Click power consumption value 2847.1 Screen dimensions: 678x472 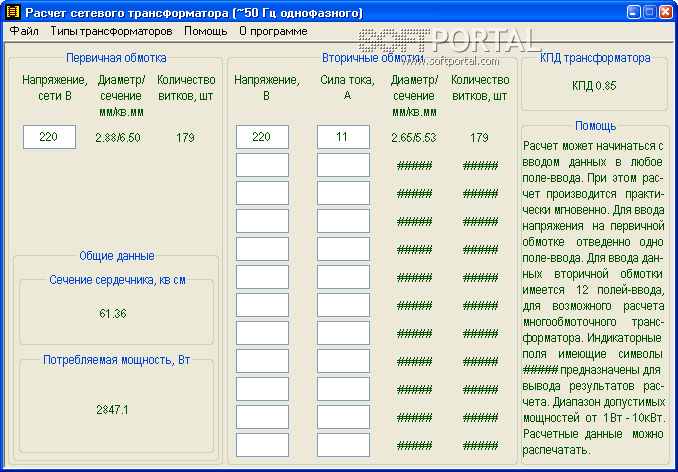point(112,410)
